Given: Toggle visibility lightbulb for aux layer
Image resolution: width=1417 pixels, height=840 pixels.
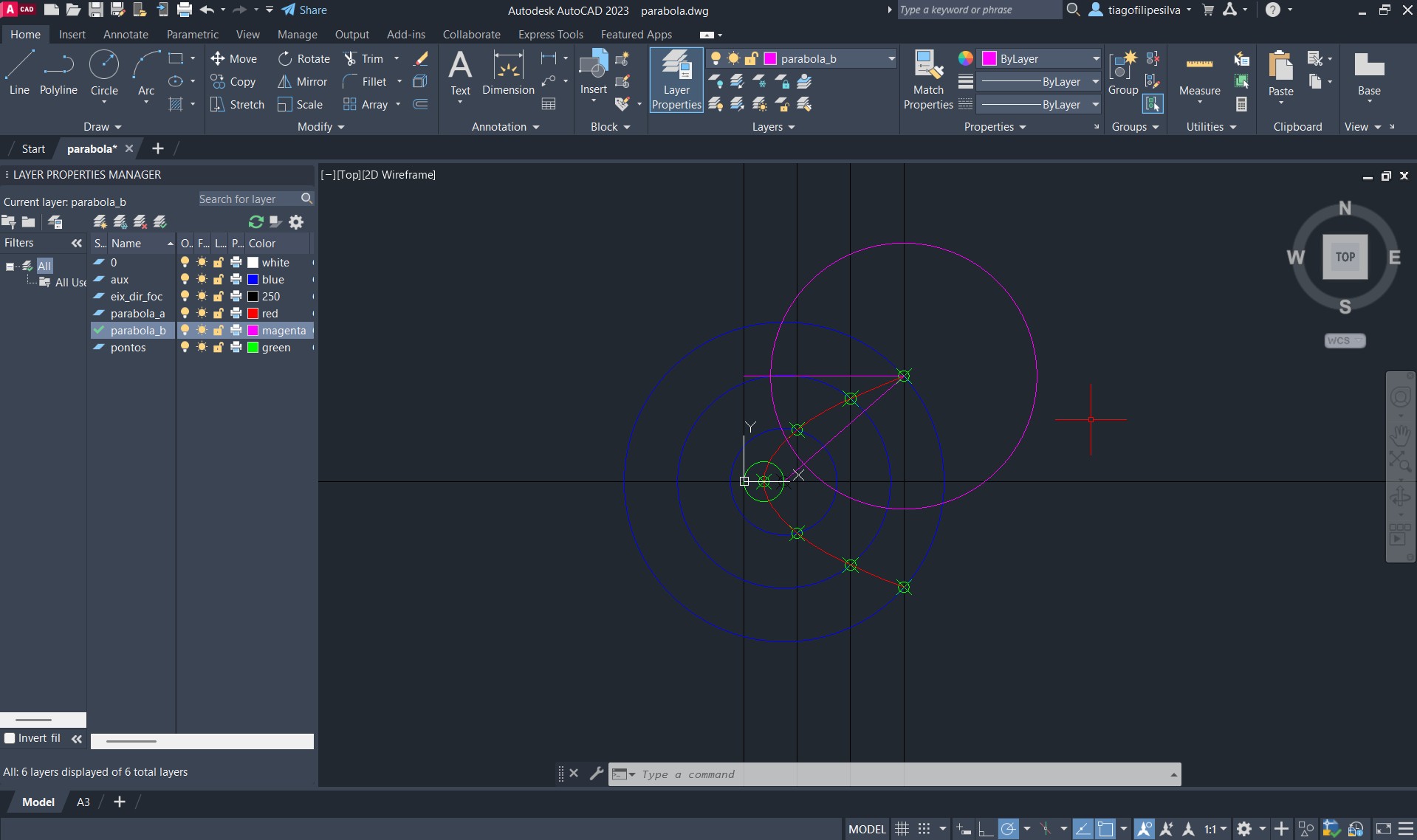Looking at the screenshot, I should point(185,280).
